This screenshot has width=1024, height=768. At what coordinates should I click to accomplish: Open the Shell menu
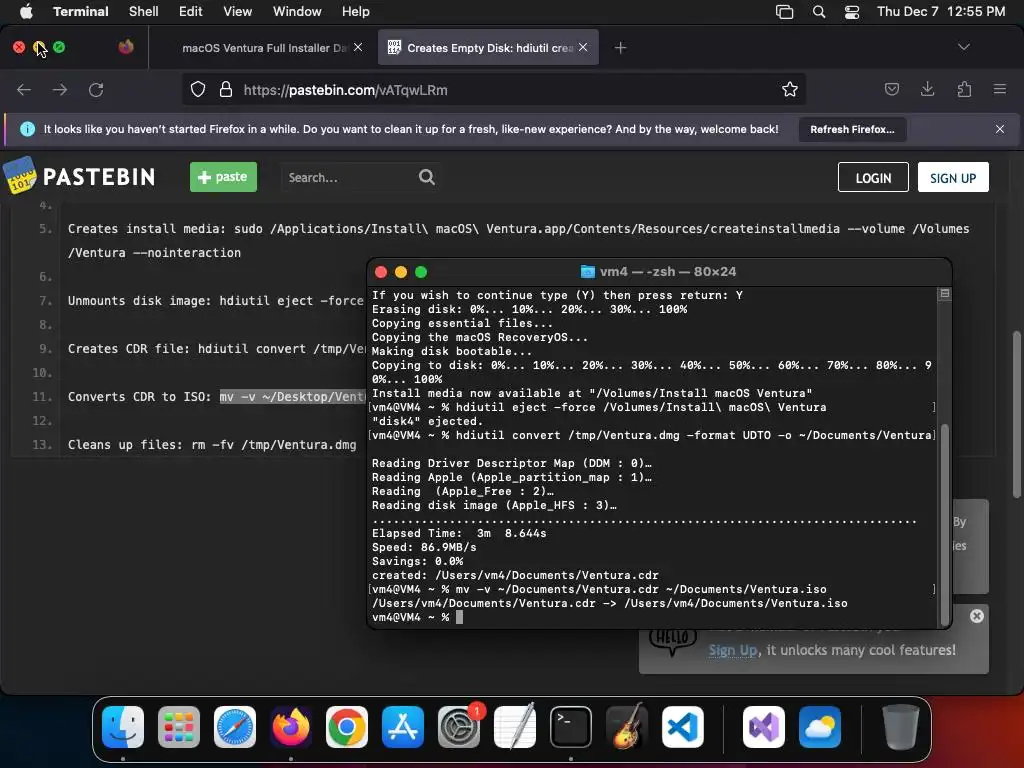(x=143, y=11)
